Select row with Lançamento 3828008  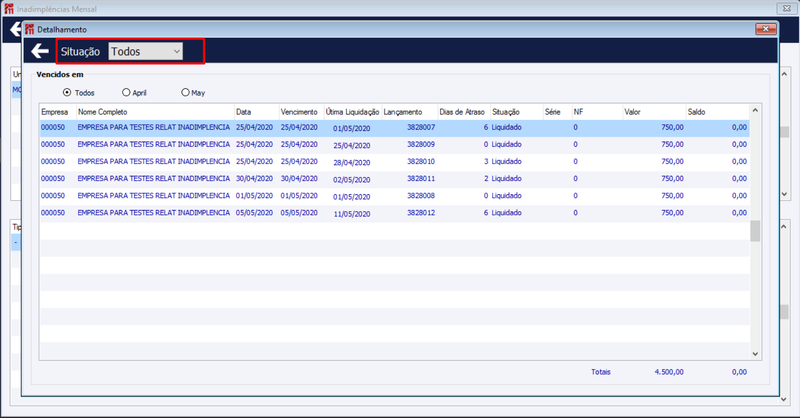pyautogui.click(x=394, y=196)
